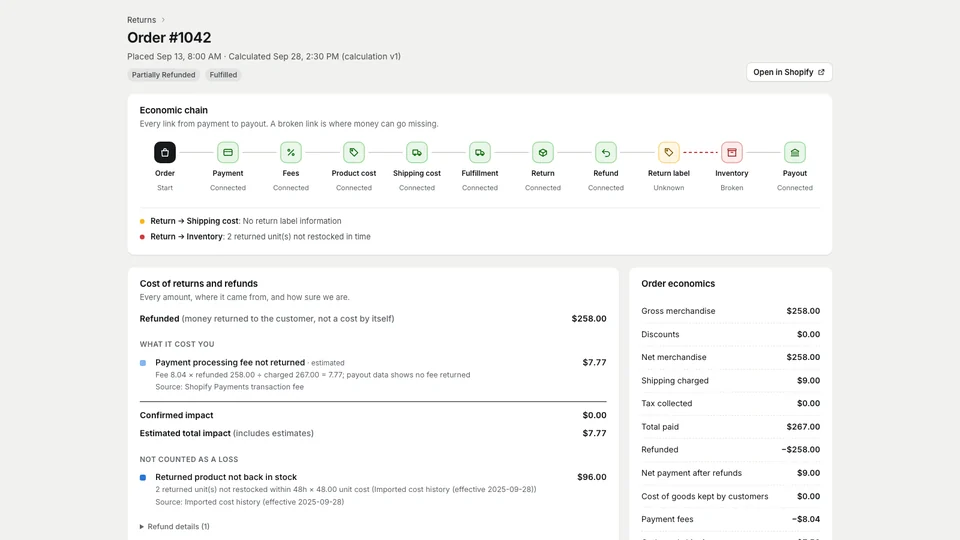The width and height of the screenshot is (960, 540).
Task: Click the red Return to Inventory dot
Action: tap(142, 237)
